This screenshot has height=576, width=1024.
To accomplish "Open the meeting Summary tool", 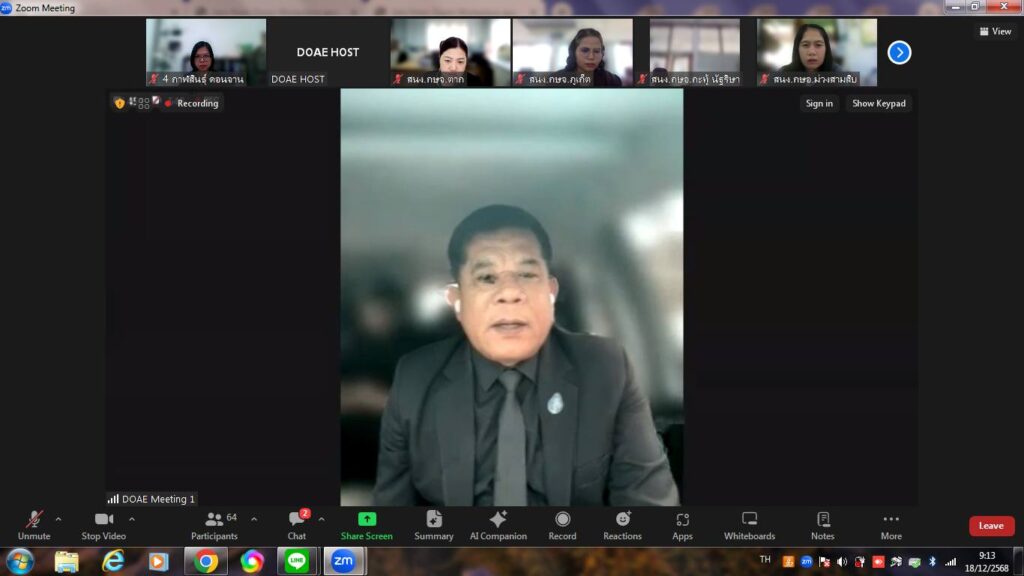I will pos(434,525).
